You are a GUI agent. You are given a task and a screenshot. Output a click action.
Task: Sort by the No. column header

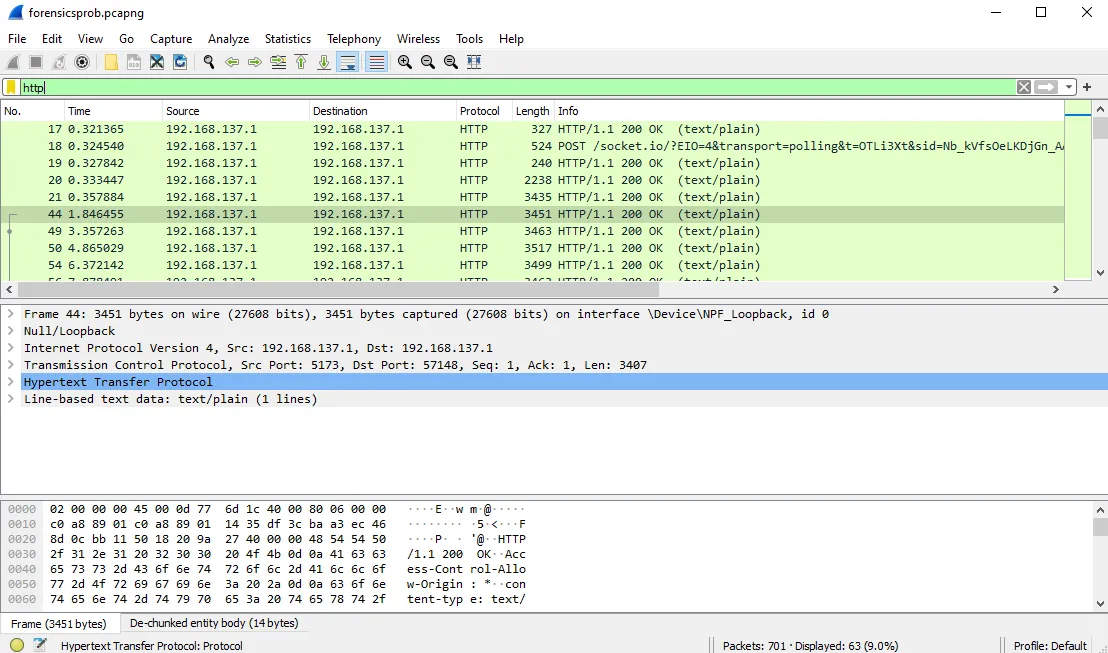tap(33, 111)
